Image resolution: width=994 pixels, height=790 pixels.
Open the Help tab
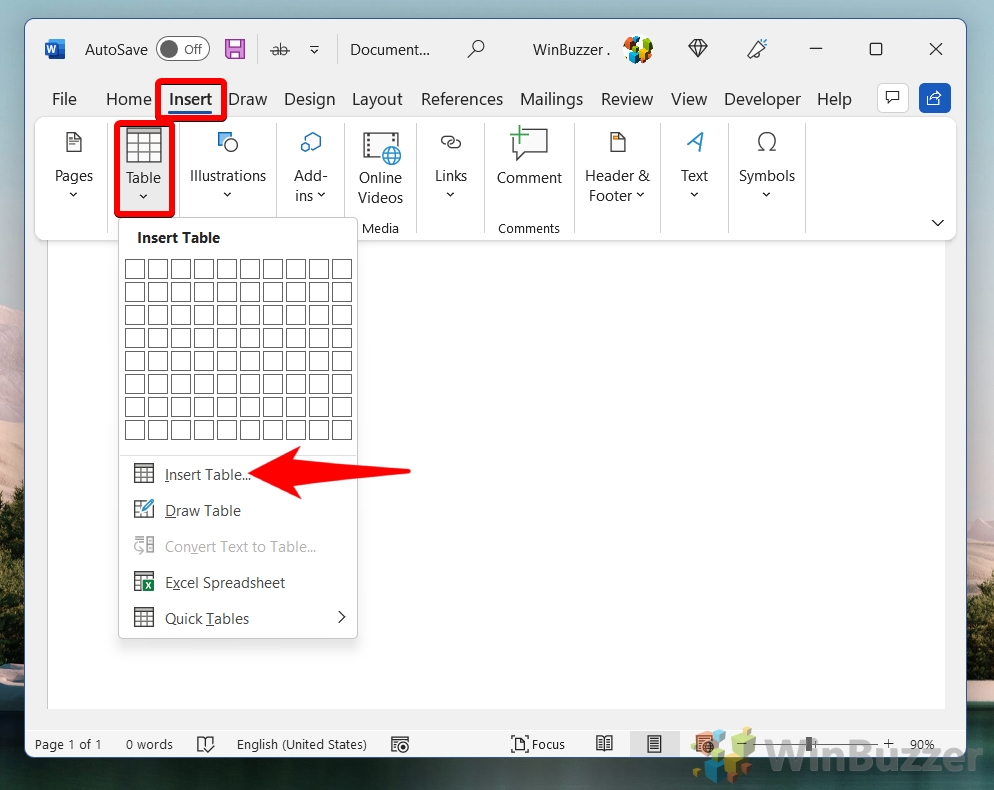(834, 99)
